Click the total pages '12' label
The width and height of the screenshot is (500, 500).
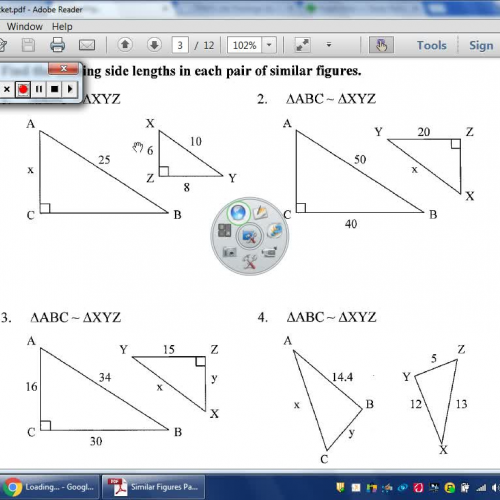tap(209, 45)
